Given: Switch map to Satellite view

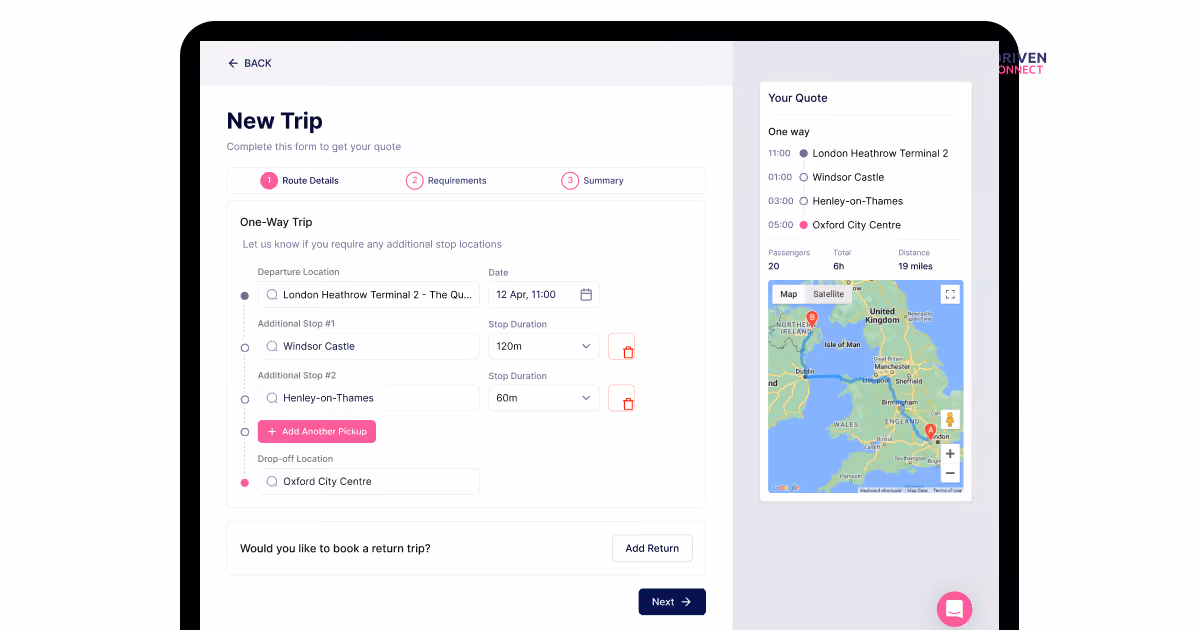Looking at the screenshot, I should (x=828, y=294).
